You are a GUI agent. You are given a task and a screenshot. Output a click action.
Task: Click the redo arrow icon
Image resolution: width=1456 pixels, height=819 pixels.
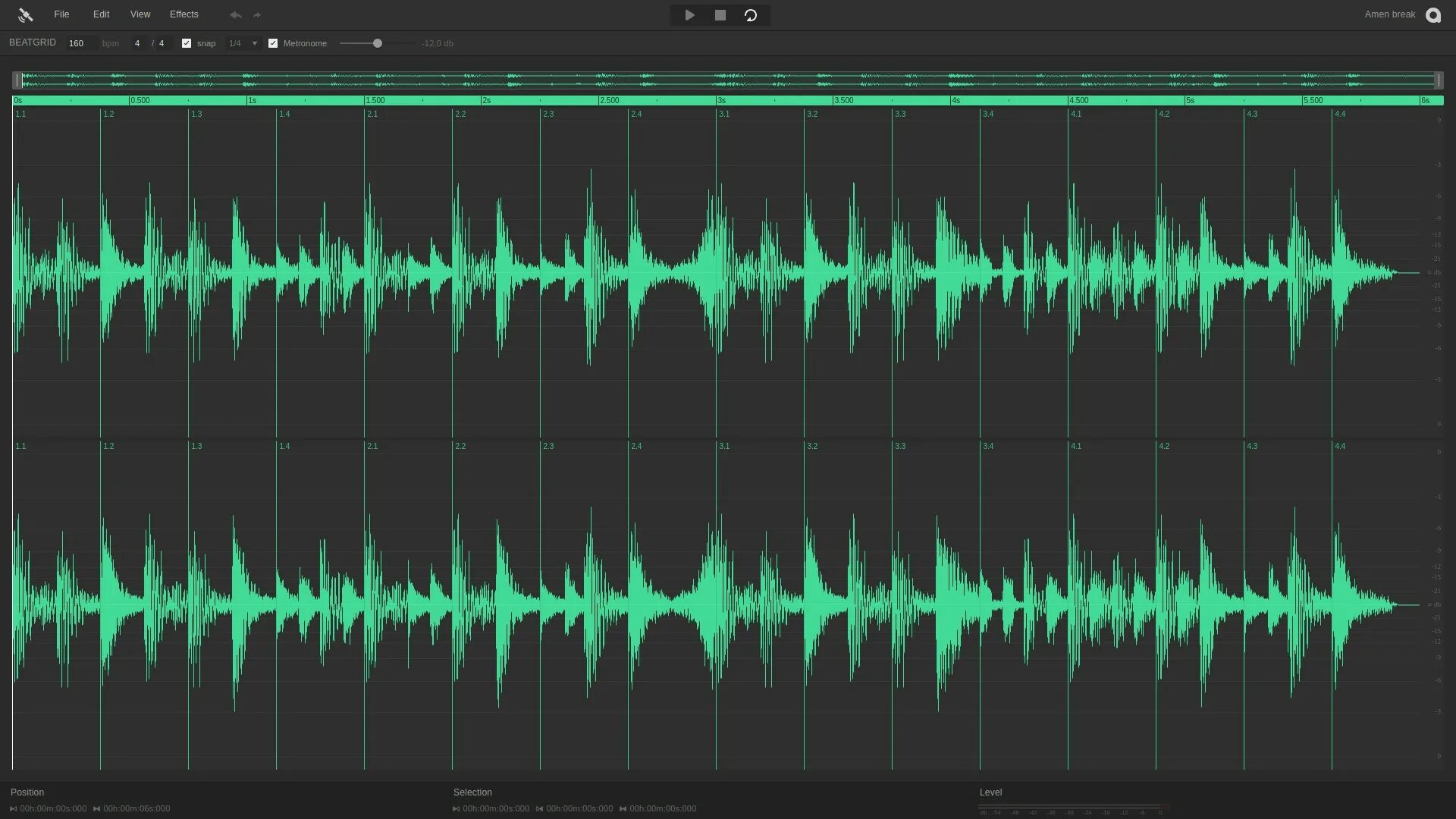pos(257,15)
